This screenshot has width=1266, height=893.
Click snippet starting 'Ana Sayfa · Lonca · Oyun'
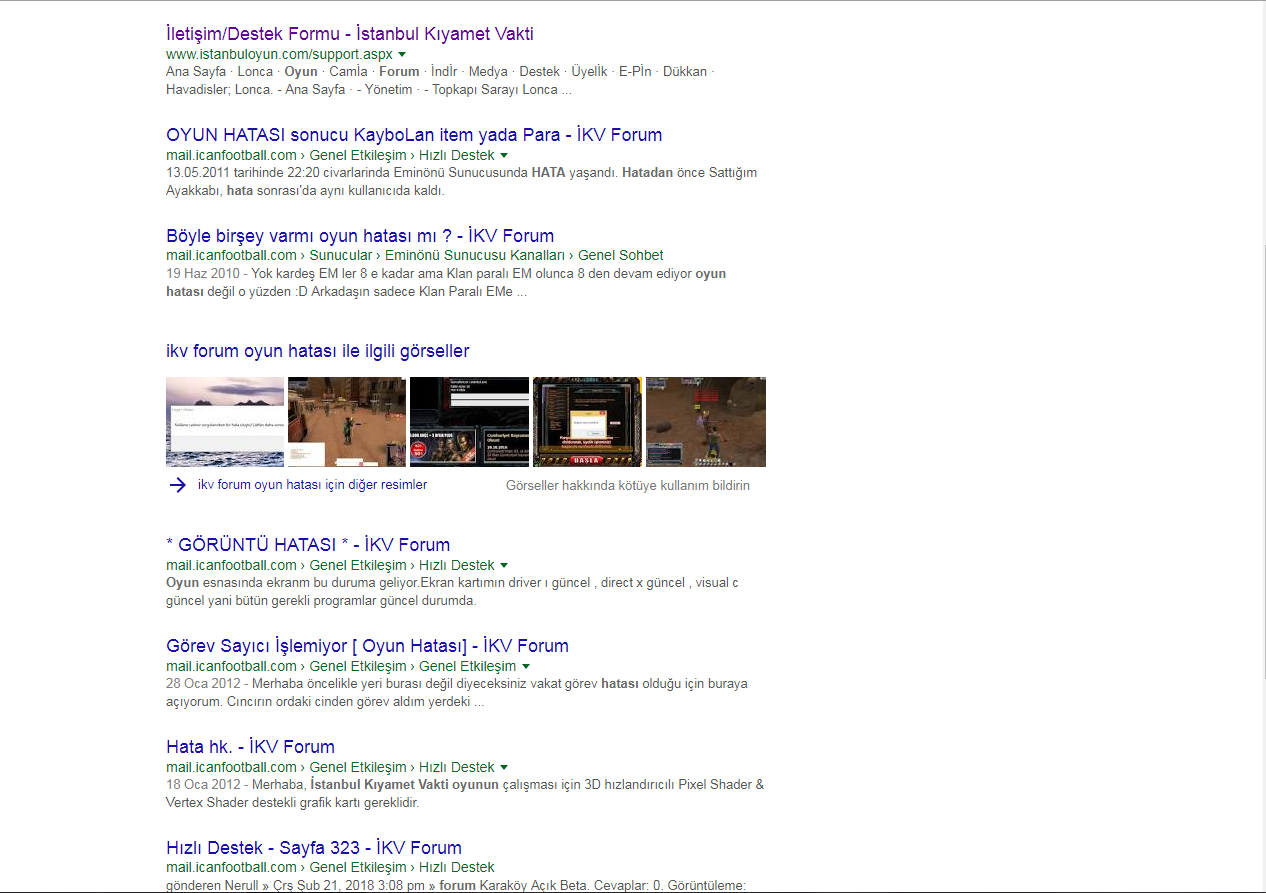coord(440,81)
